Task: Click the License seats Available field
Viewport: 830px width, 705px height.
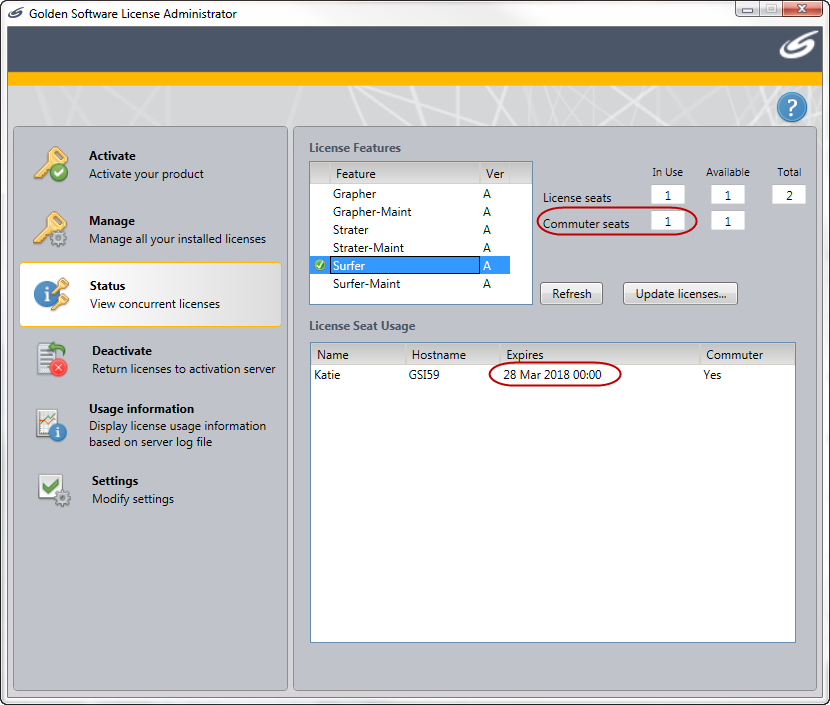Action: coord(728,195)
